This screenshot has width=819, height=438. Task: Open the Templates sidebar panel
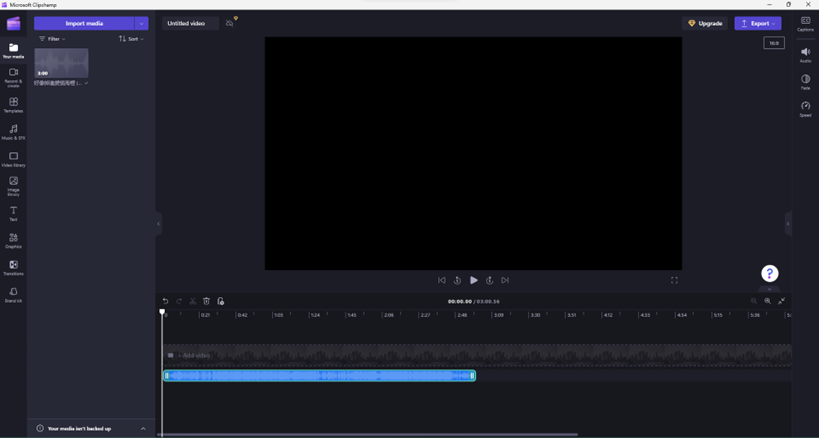tap(13, 105)
